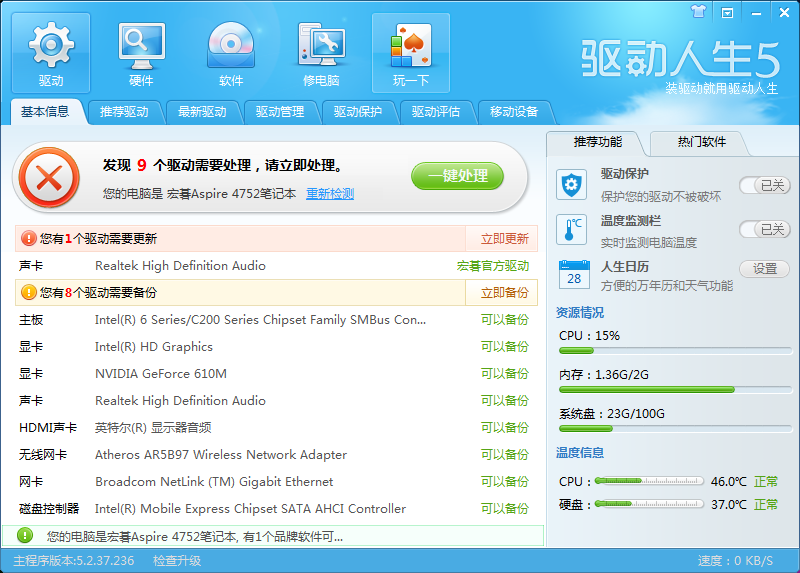The image size is (800, 573).
Task: Click the 内存 usage progress bar
Action: point(675,389)
